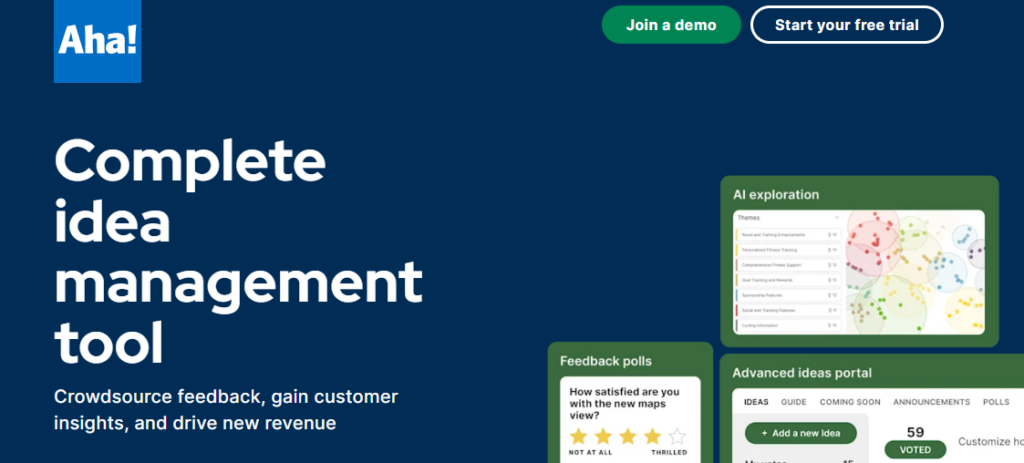The width and height of the screenshot is (1024, 463).
Task: Click the fourth star rating
Action: [652, 436]
